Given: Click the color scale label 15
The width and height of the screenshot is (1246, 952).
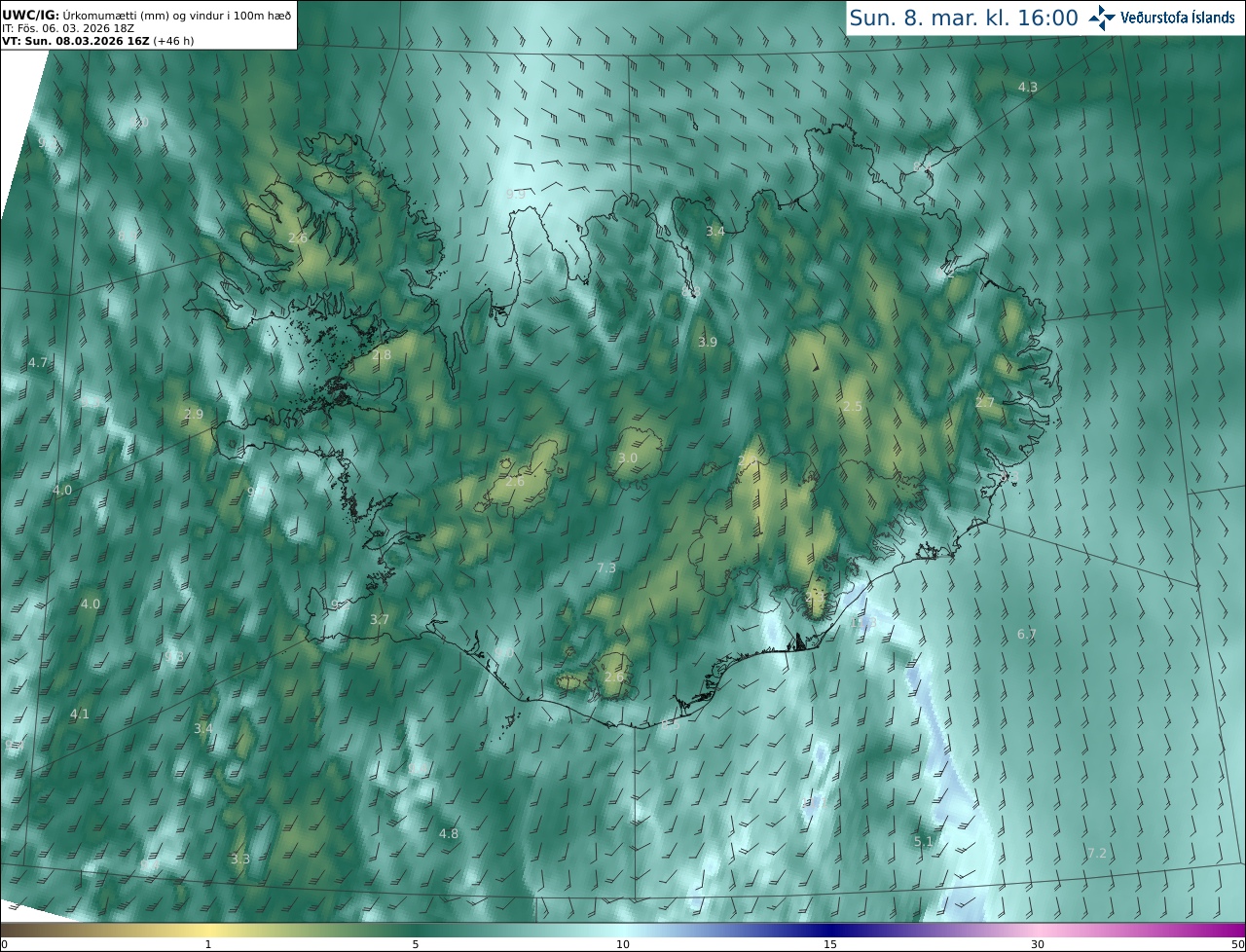Looking at the screenshot, I should point(830,944).
